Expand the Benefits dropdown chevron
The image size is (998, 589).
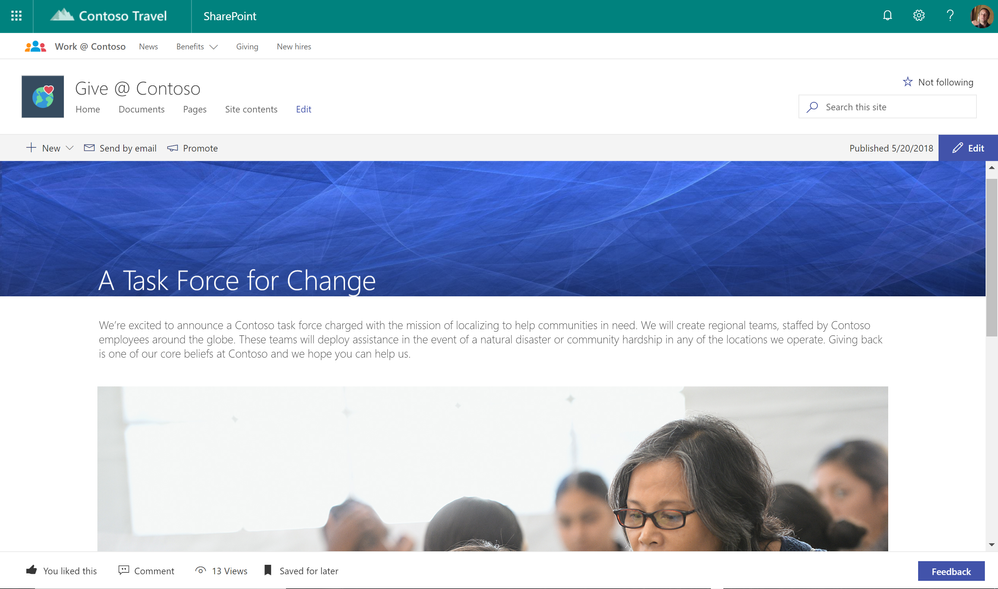pos(214,46)
